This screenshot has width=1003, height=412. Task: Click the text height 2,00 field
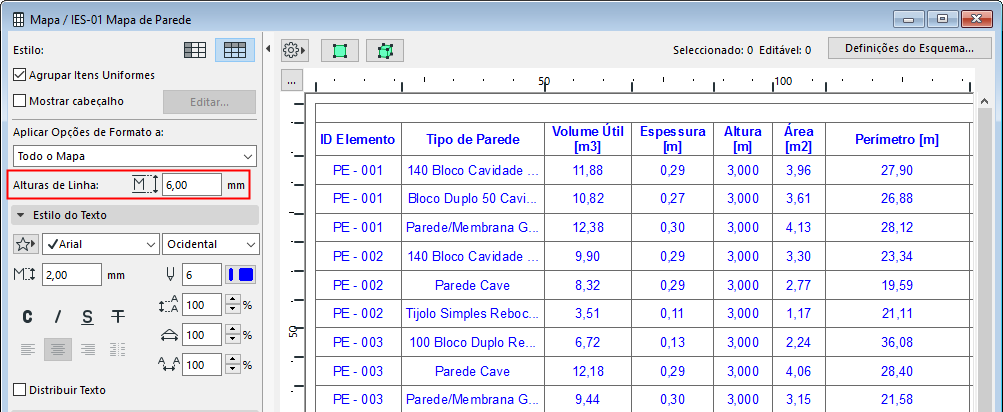pos(72,275)
